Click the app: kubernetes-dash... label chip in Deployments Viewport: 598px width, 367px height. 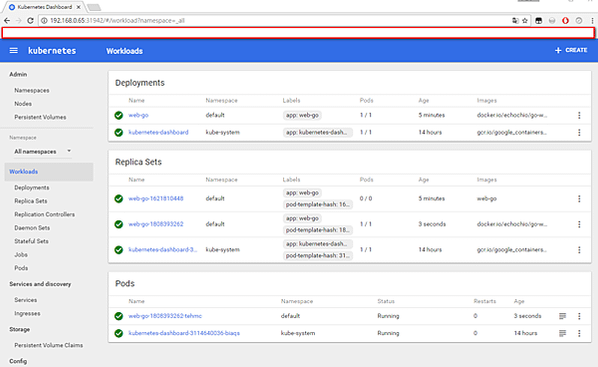pyautogui.click(x=317, y=132)
